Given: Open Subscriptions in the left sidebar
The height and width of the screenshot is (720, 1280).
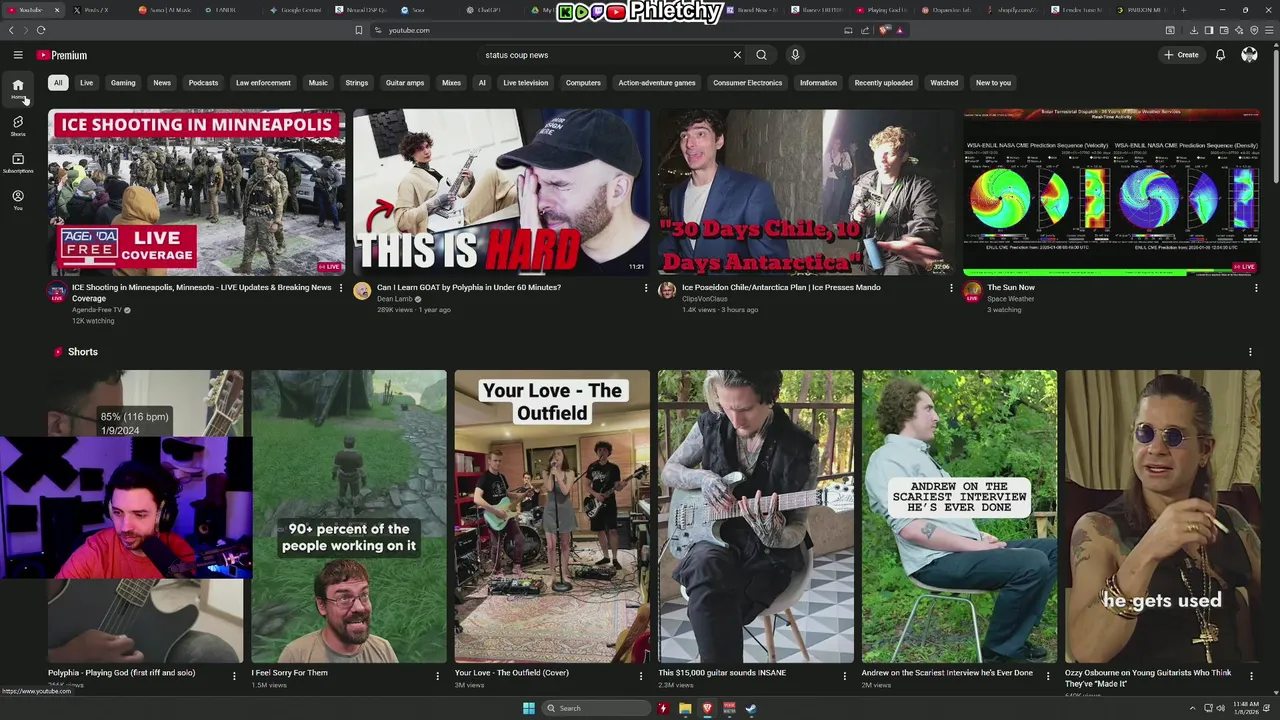Looking at the screenshot, I should point(18,163).
